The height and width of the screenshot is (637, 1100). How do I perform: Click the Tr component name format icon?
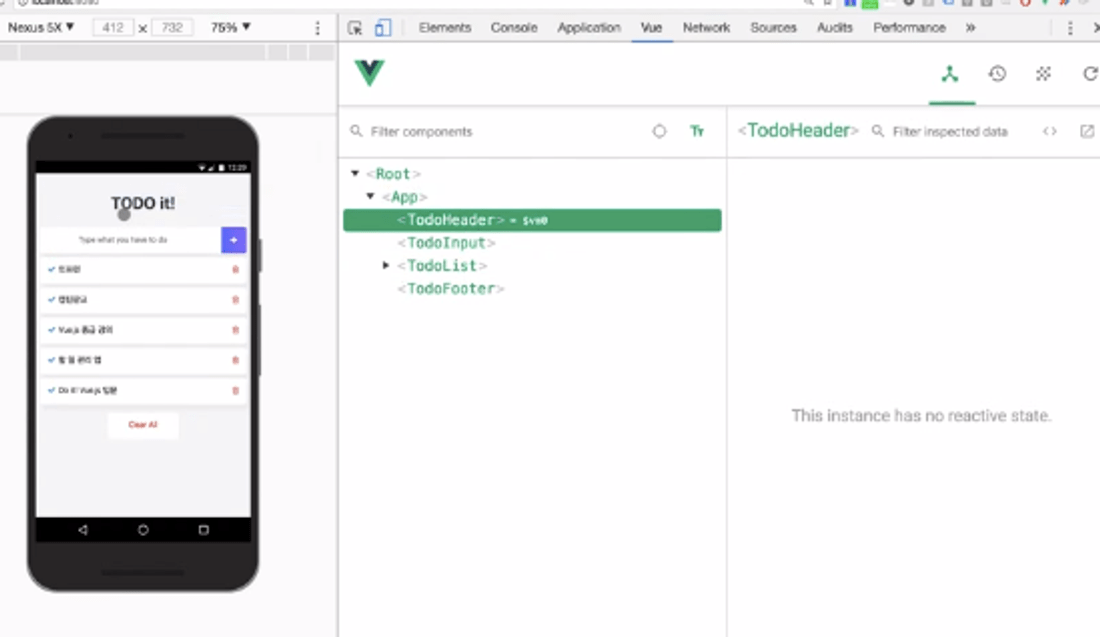[697, 131]
